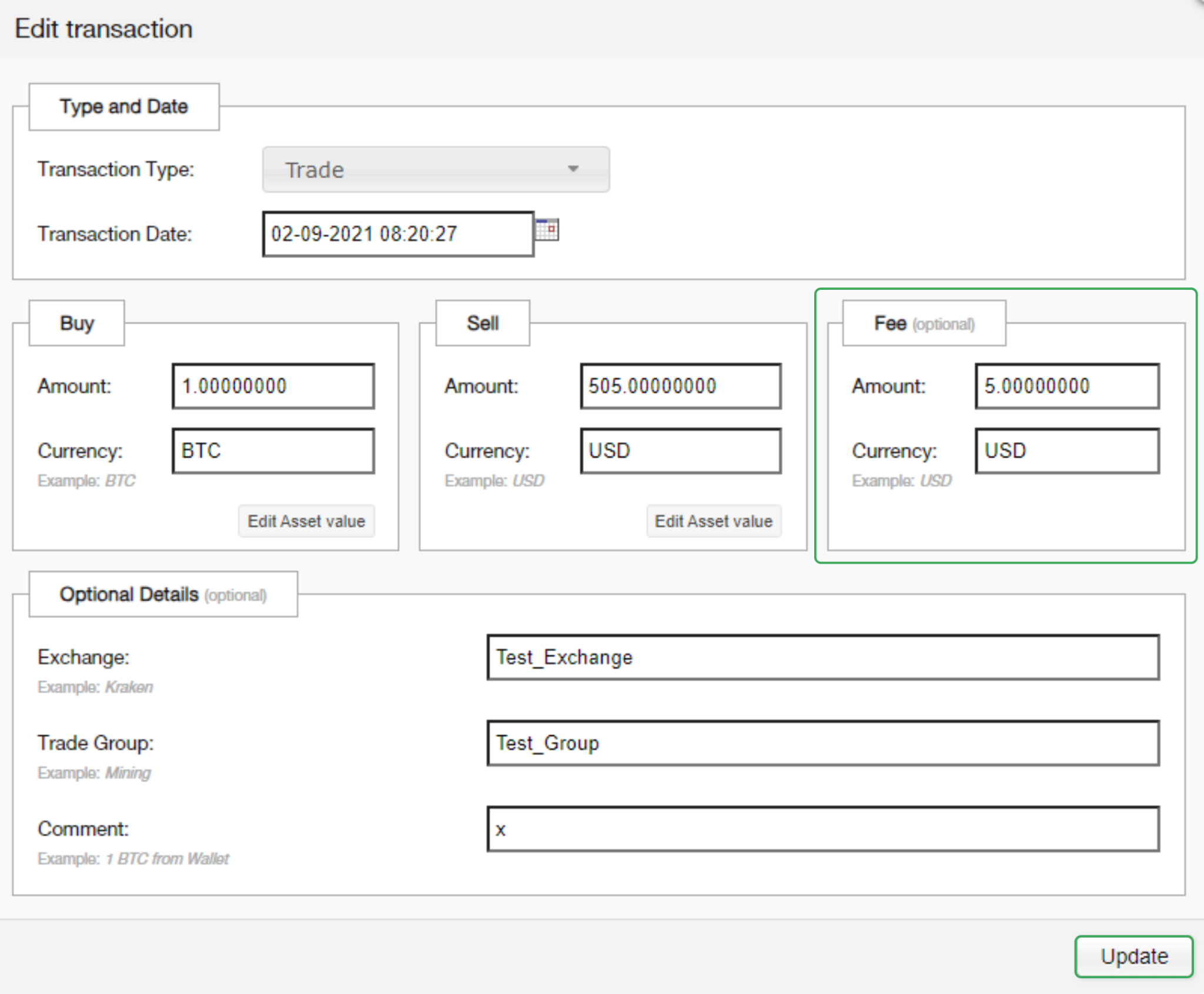Click the Fee Currency USD field
The height and width of the screenshot is (994, 1204).
[1066, 451]
